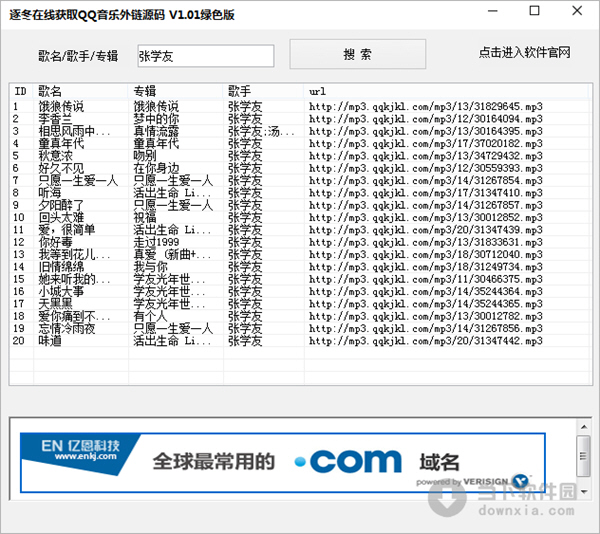Select song 好久不见

click(61, 168)
